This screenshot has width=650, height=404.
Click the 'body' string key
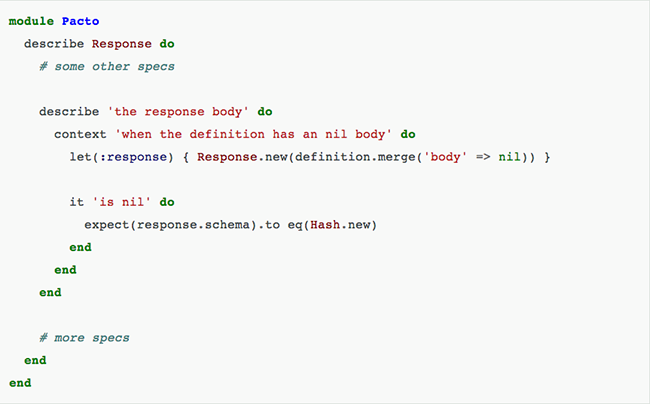point(425,157)
